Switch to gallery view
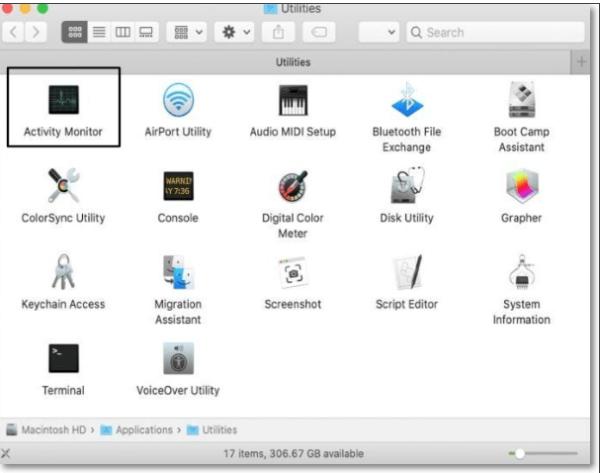 pos(146,32)
